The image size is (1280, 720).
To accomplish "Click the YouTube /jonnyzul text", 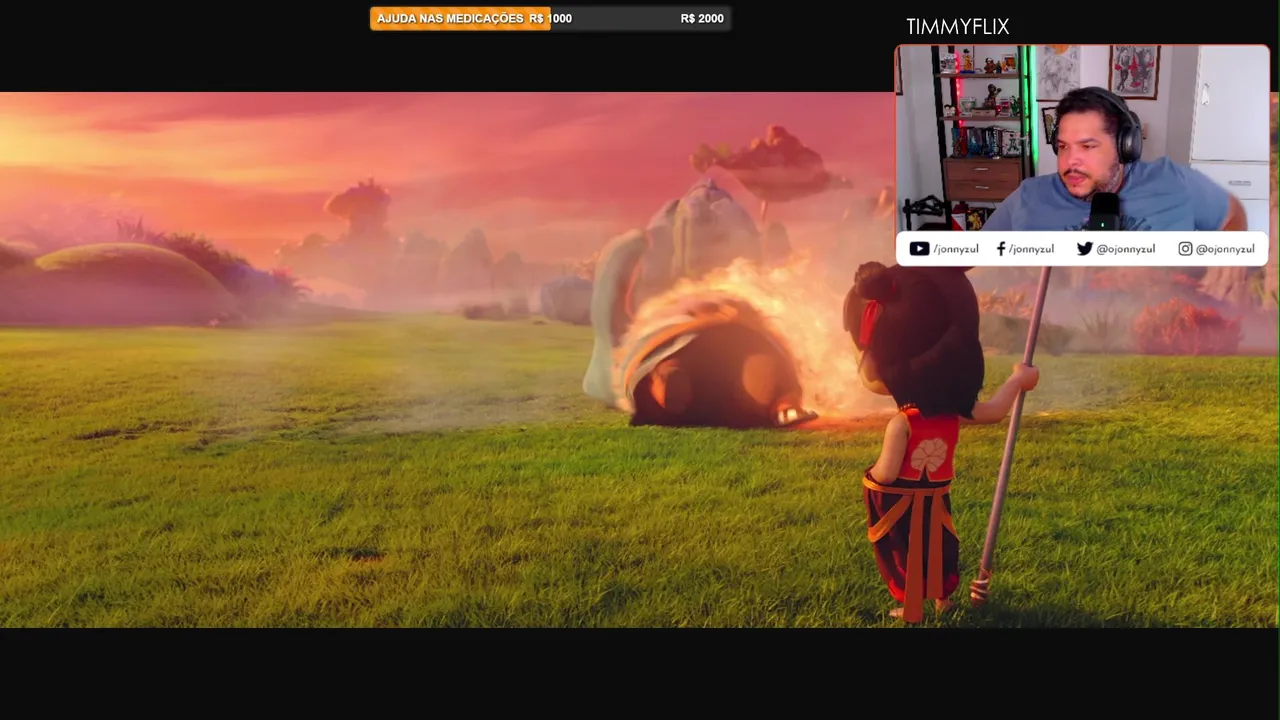I will click(956, 249).
